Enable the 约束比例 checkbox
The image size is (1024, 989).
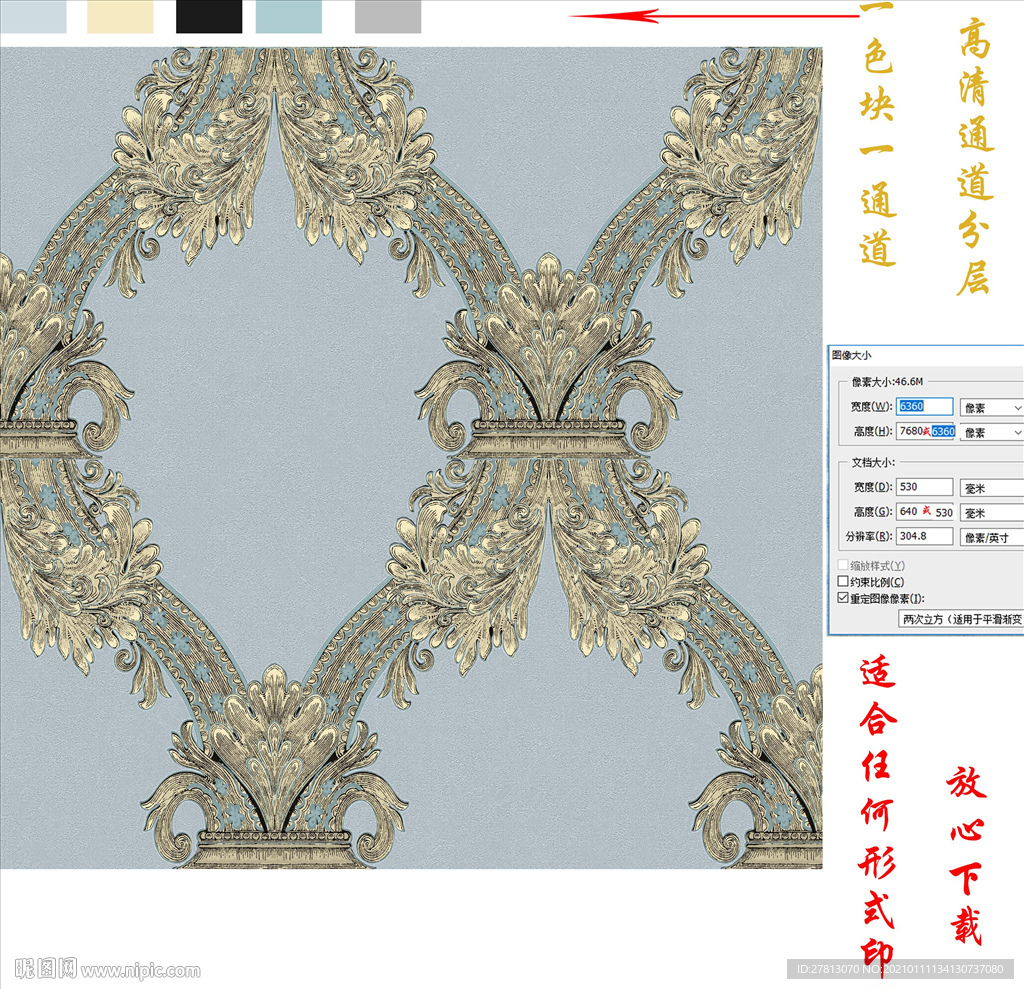[x=842, y=581]
